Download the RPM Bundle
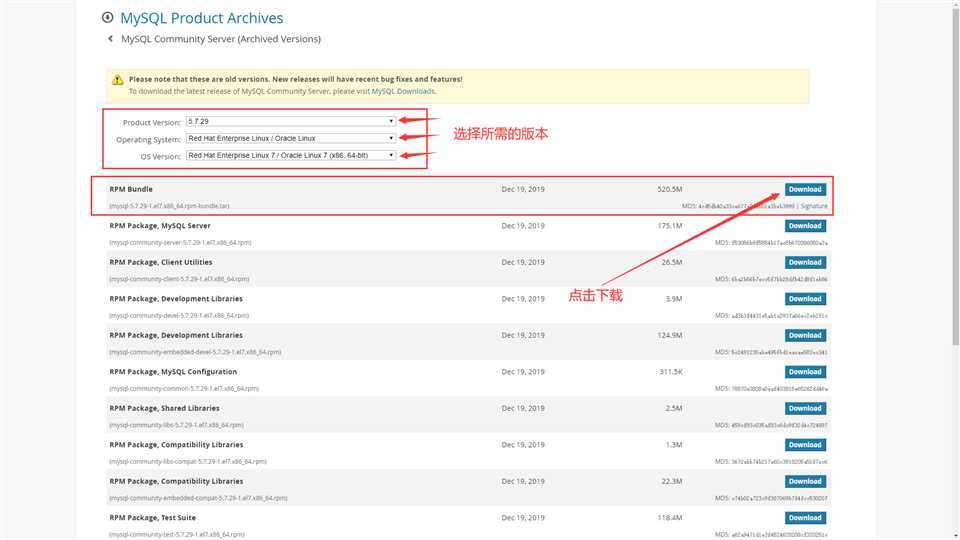 (805, 189)
